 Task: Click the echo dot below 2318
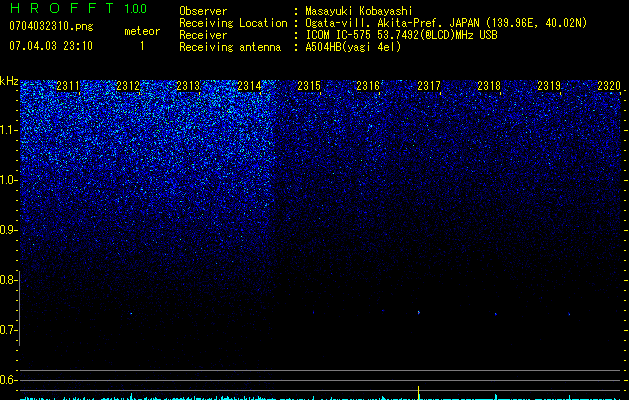pos(496,314)
